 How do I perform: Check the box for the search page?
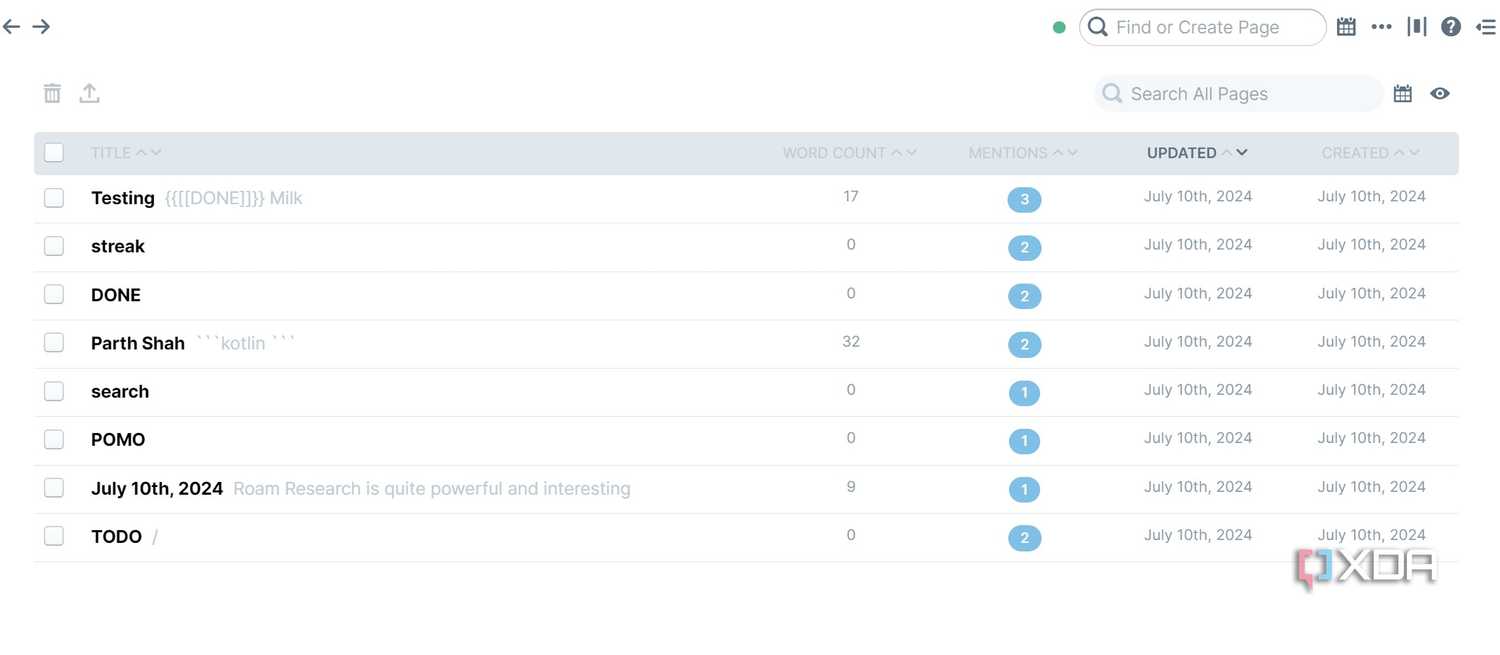point(54,391)
